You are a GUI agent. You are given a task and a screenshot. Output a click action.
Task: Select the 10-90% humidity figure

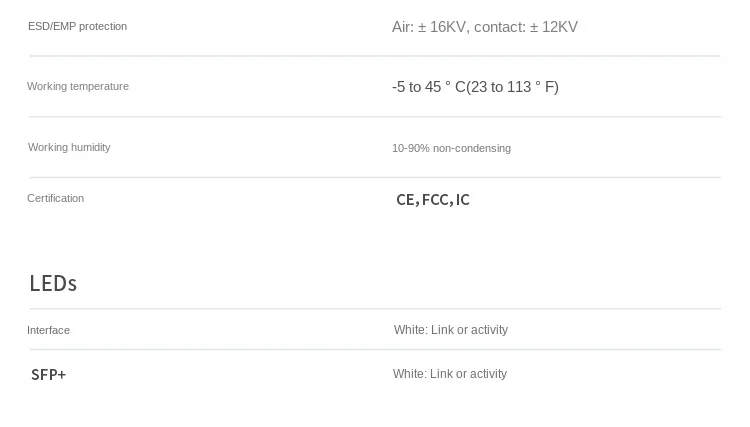[x=410, y=148]
